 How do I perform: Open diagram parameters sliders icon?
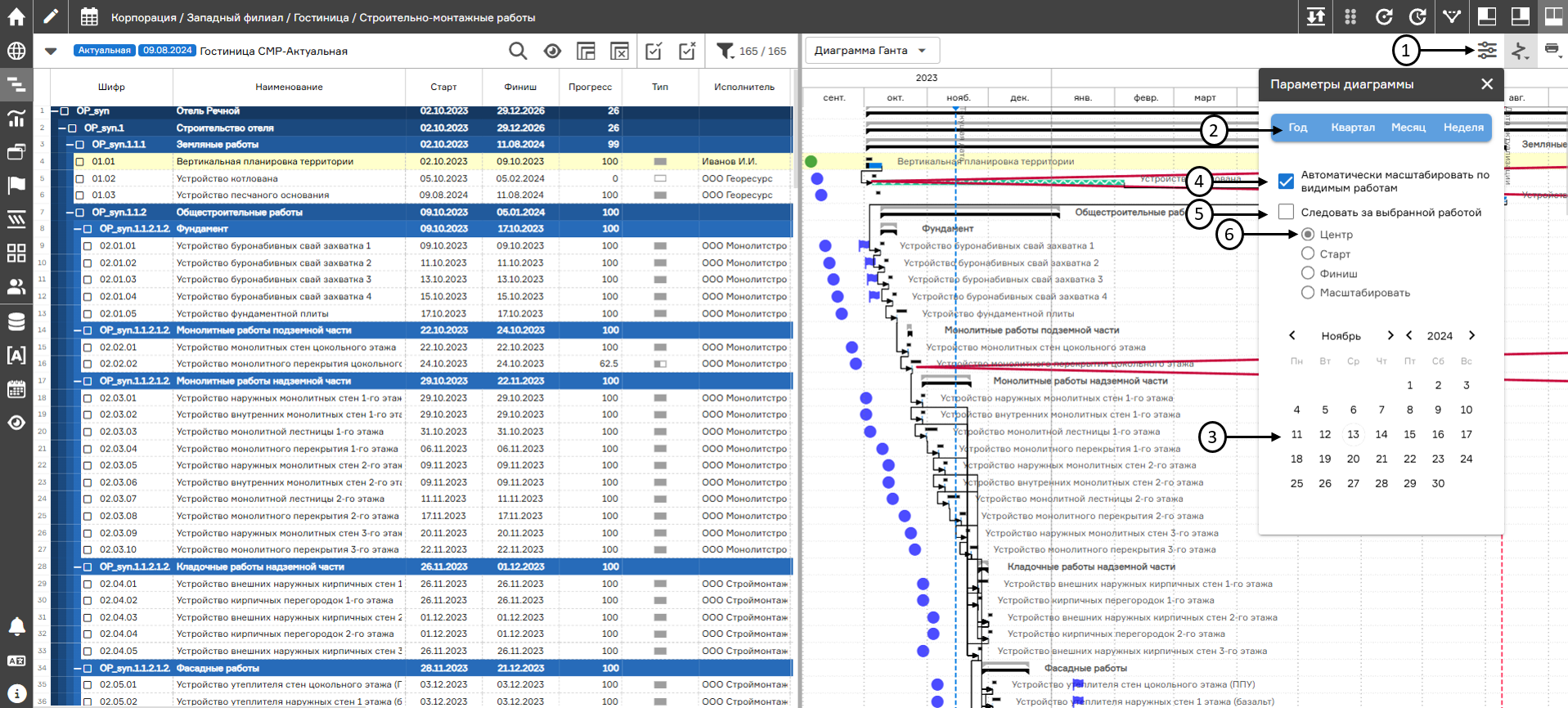point(1487,51)
